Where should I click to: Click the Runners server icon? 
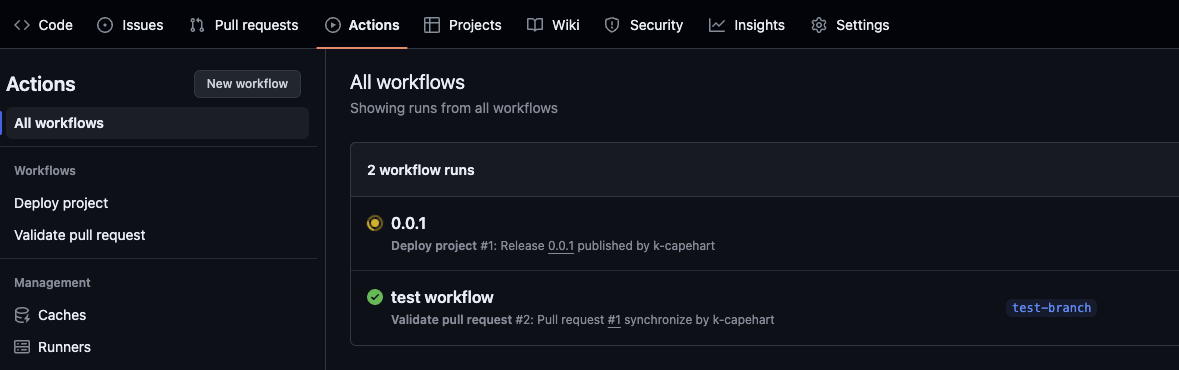coord(22,347)
